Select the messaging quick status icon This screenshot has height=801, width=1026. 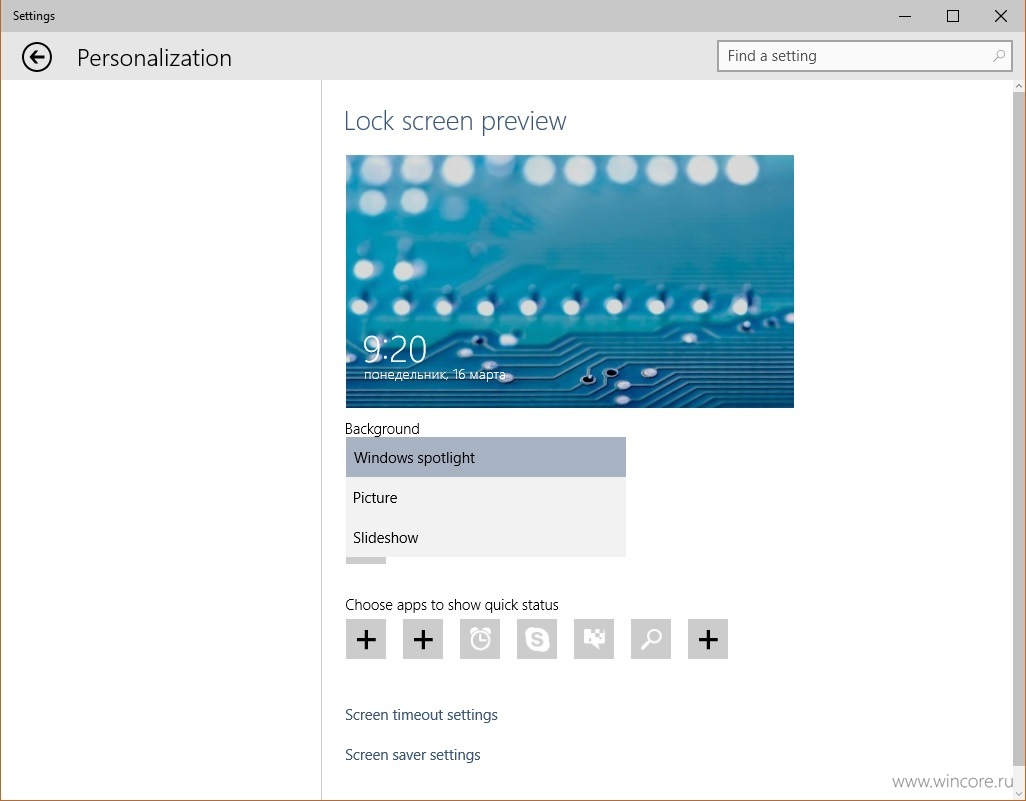click(593, 639)
